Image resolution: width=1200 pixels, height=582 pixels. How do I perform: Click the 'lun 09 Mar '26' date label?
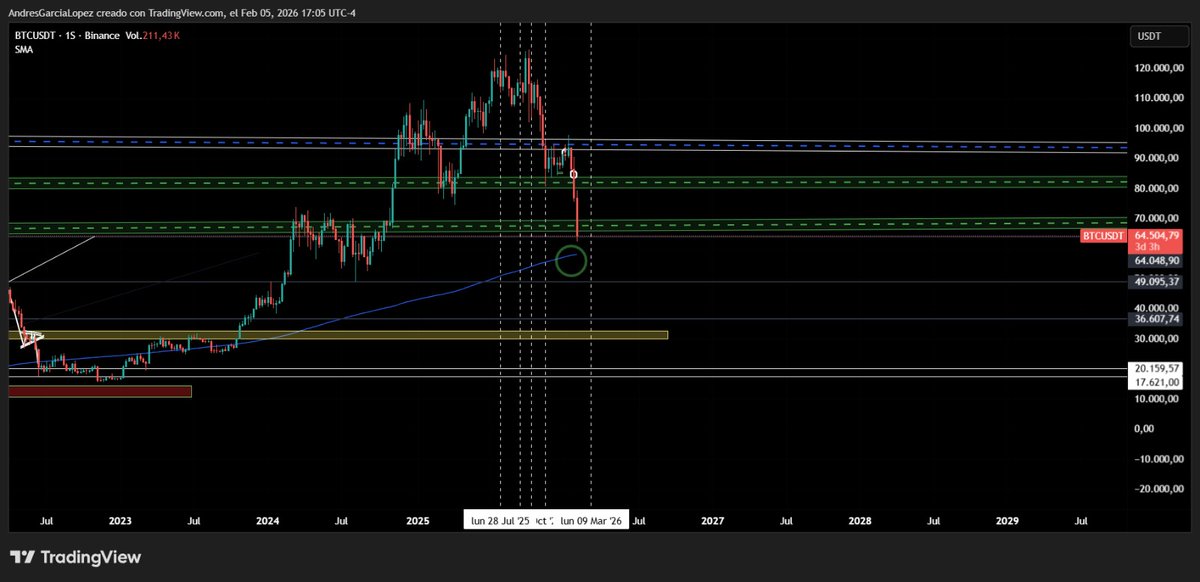point(591,521)
